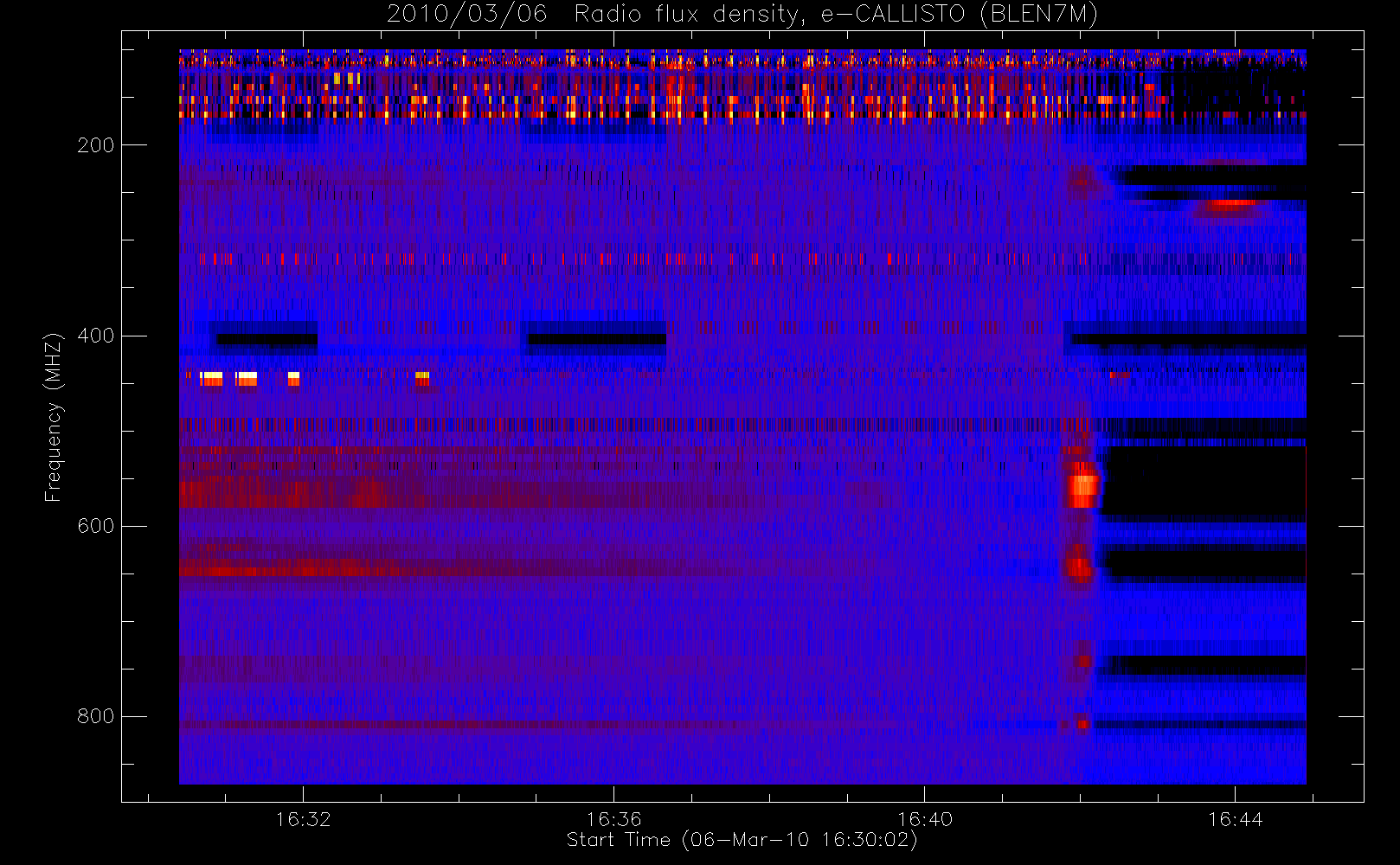Click the 16:40 time tick label
This screenshot has width=1400, height=865.
pyautogui.click(x=925, y=819)
